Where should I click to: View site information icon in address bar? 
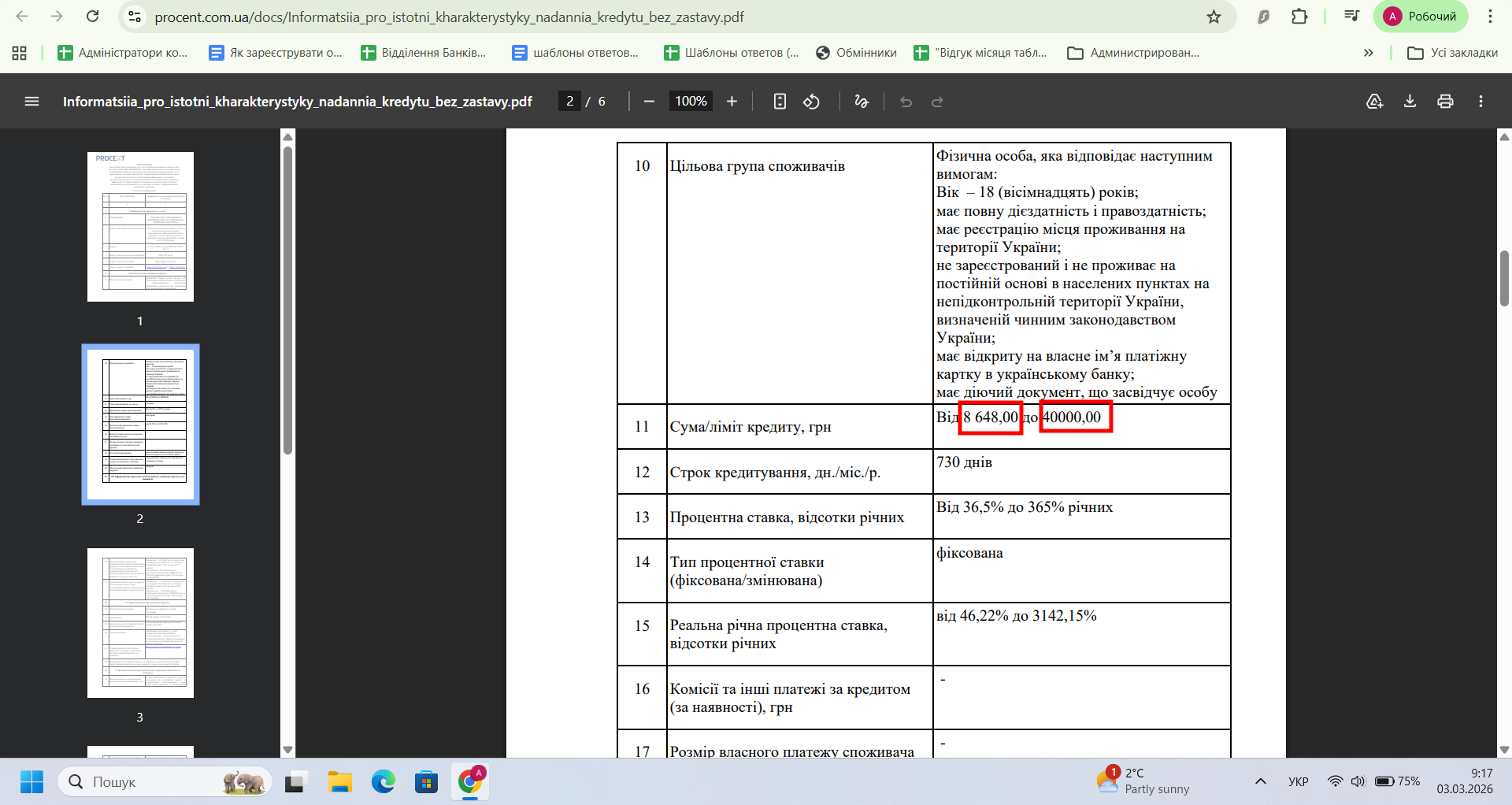pos(135,17)
